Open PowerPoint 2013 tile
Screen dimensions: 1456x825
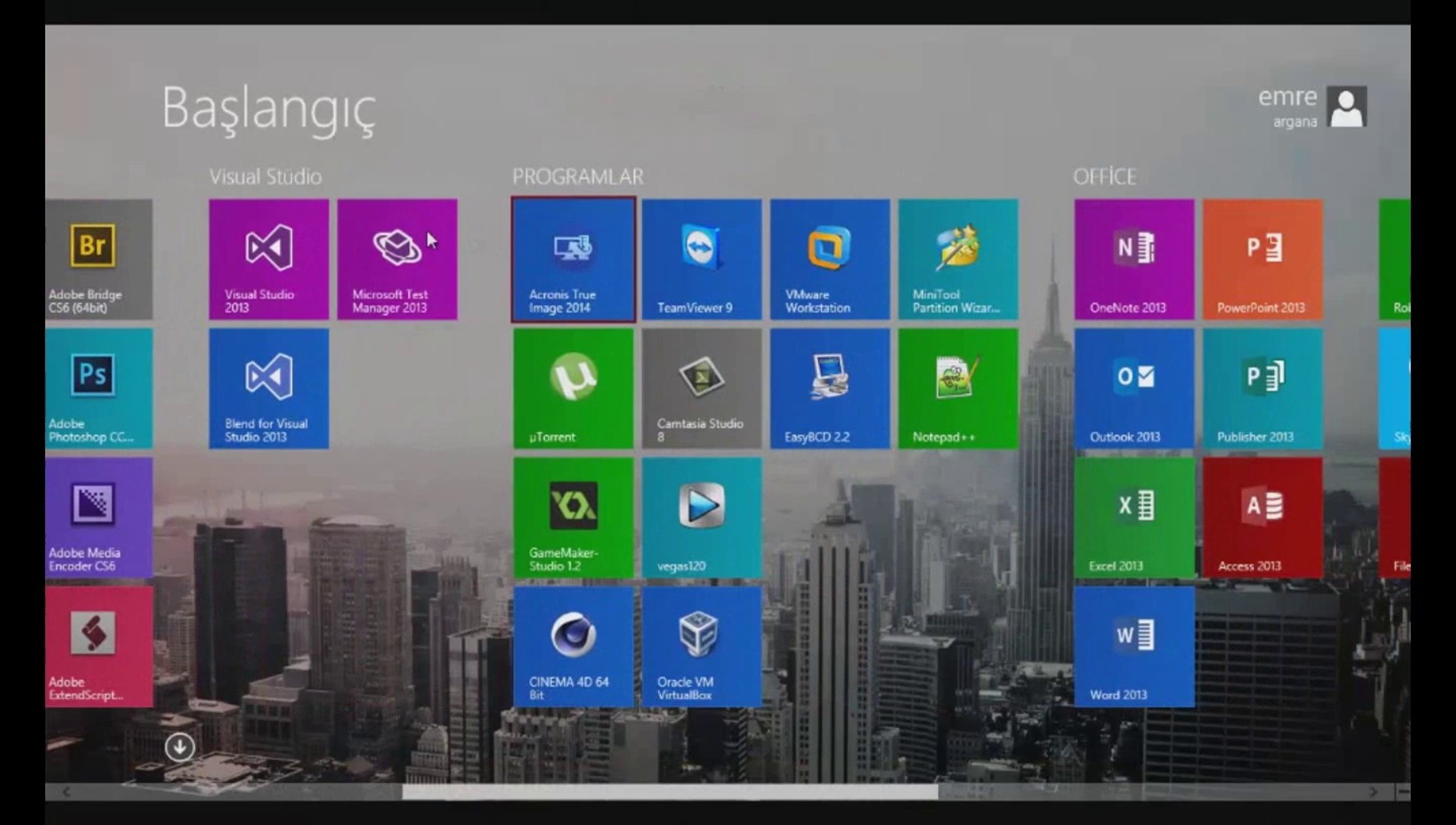(1263, 260)
